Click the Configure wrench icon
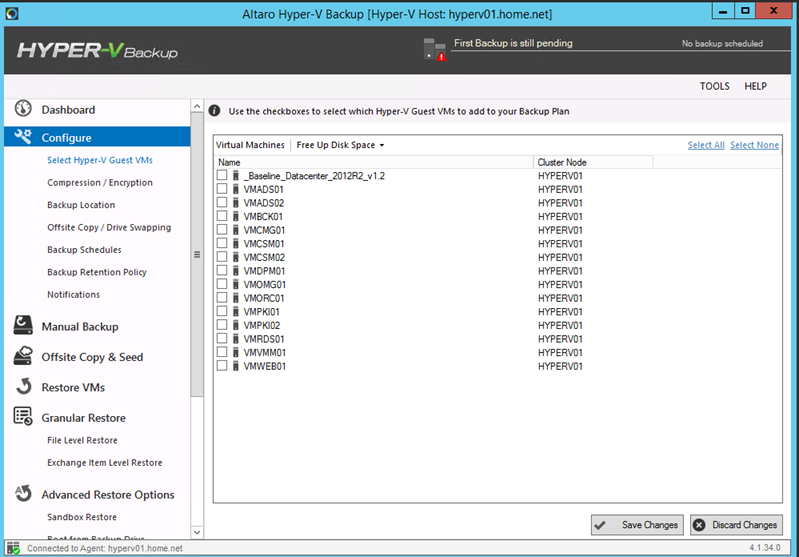 point(23,137)
